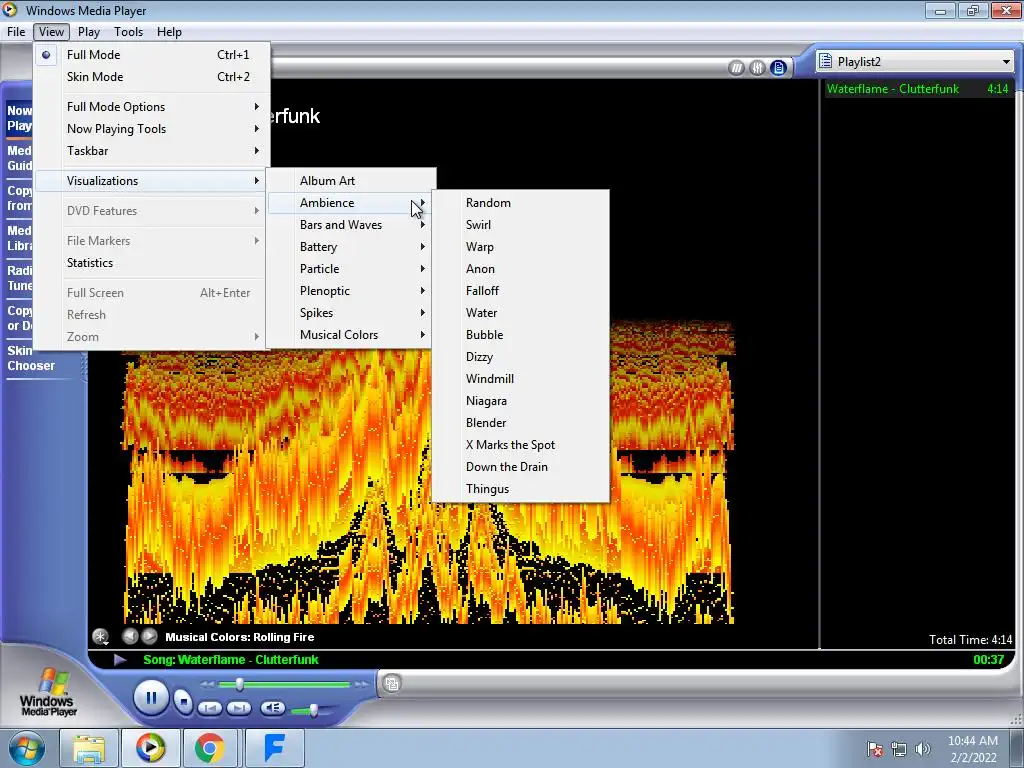This screenshot has height=768, width=1024.
Task: Choose Bubble ambience visualization
Action: [520, 335]
